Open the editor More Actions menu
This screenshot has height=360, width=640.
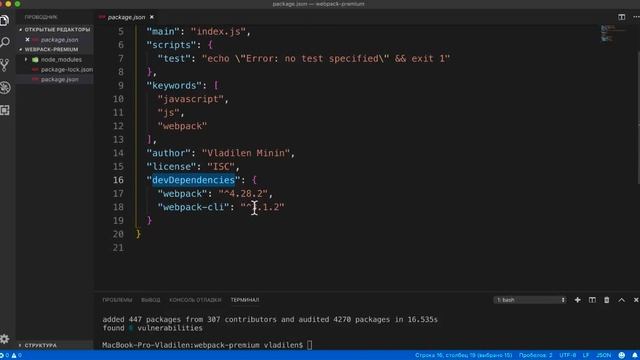tap(636, 17)
